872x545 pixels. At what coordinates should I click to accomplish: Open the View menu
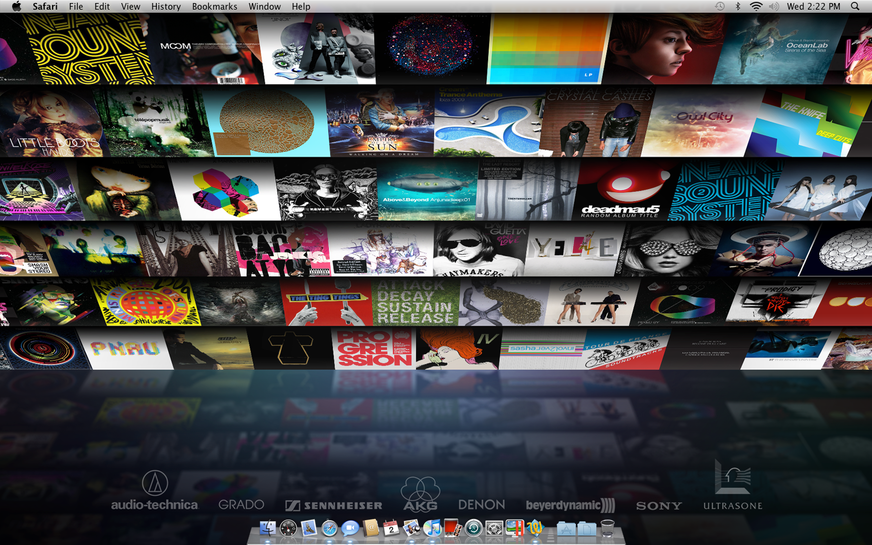click(x=131, y=6)
